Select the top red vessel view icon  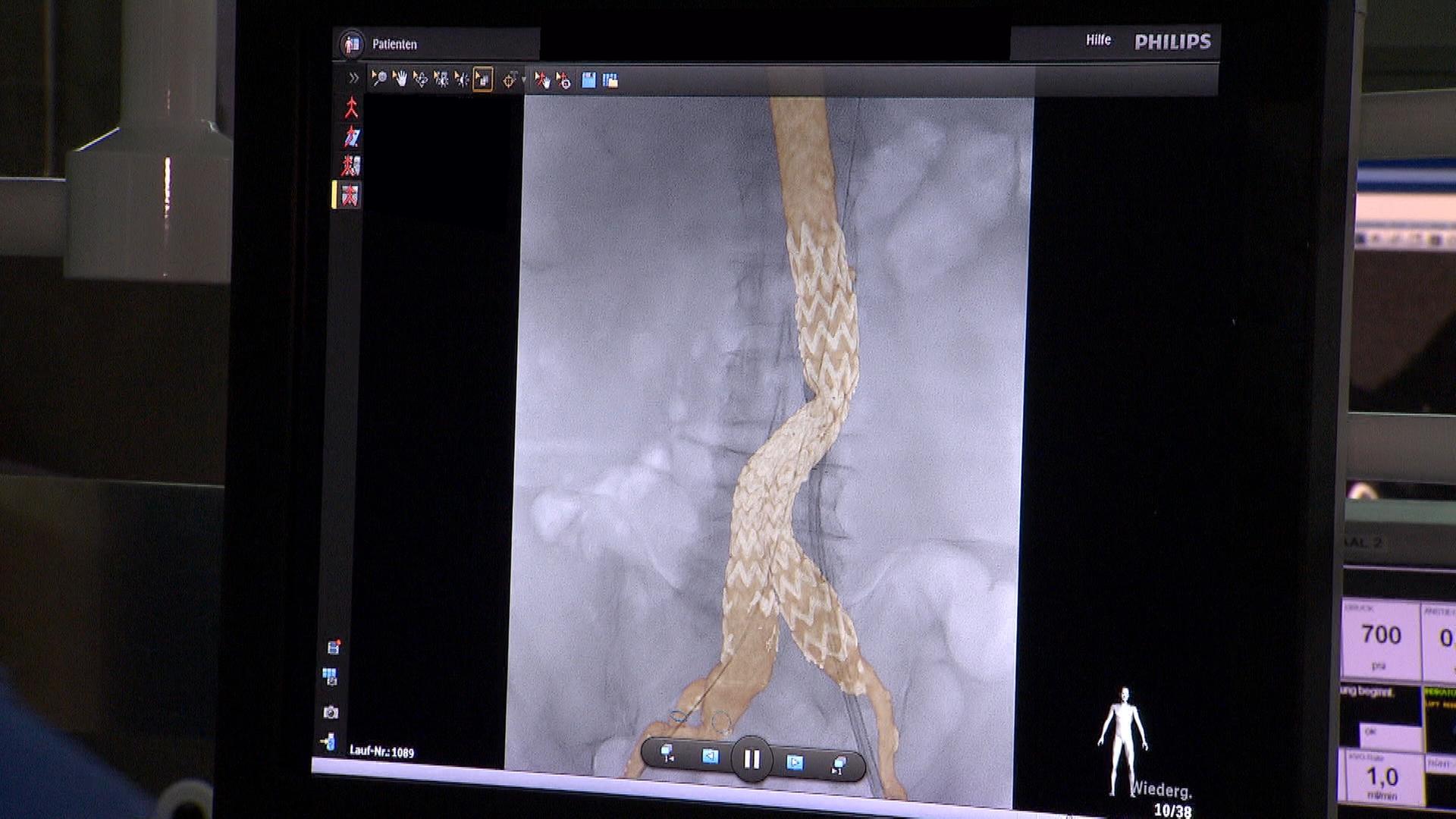coord(350,108)
